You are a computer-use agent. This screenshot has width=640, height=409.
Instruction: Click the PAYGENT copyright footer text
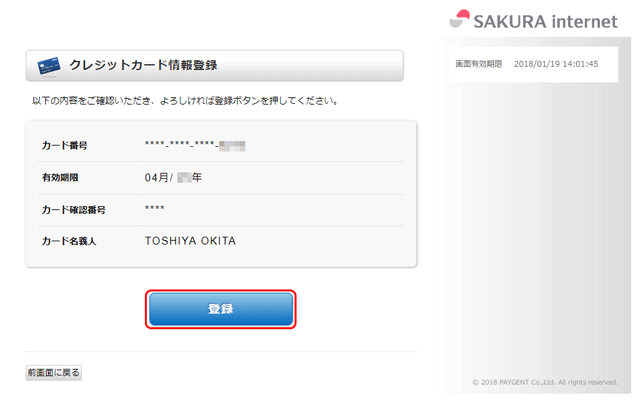tap(545, 382)
